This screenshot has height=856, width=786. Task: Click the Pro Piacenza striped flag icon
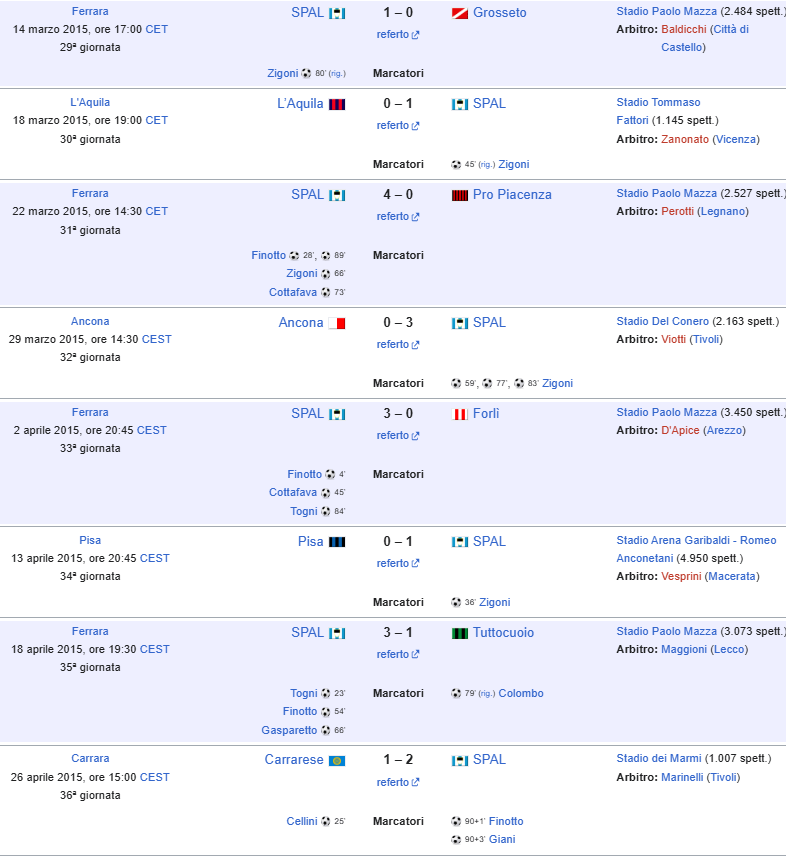[460, 195]
